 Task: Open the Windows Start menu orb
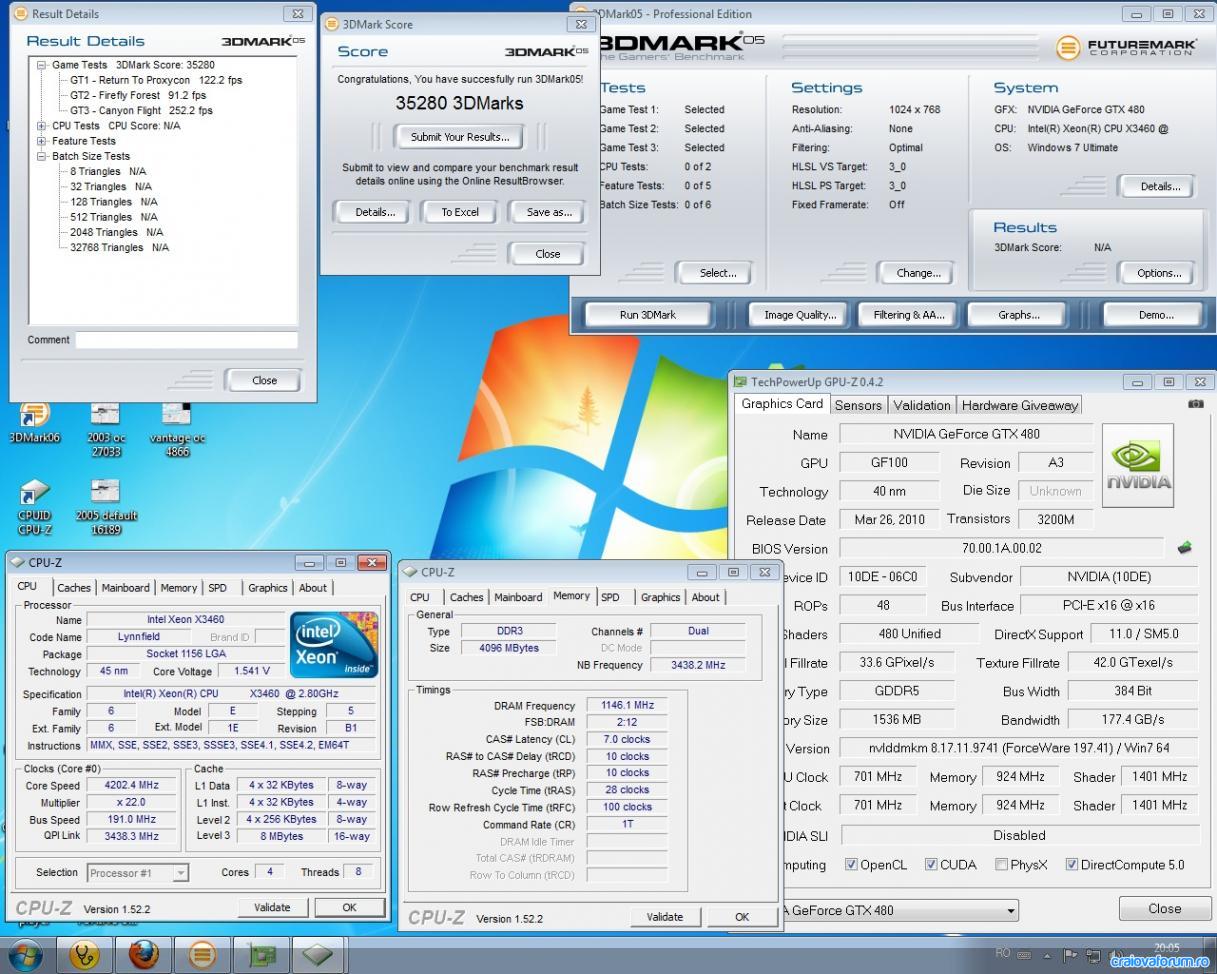(25, 956)
